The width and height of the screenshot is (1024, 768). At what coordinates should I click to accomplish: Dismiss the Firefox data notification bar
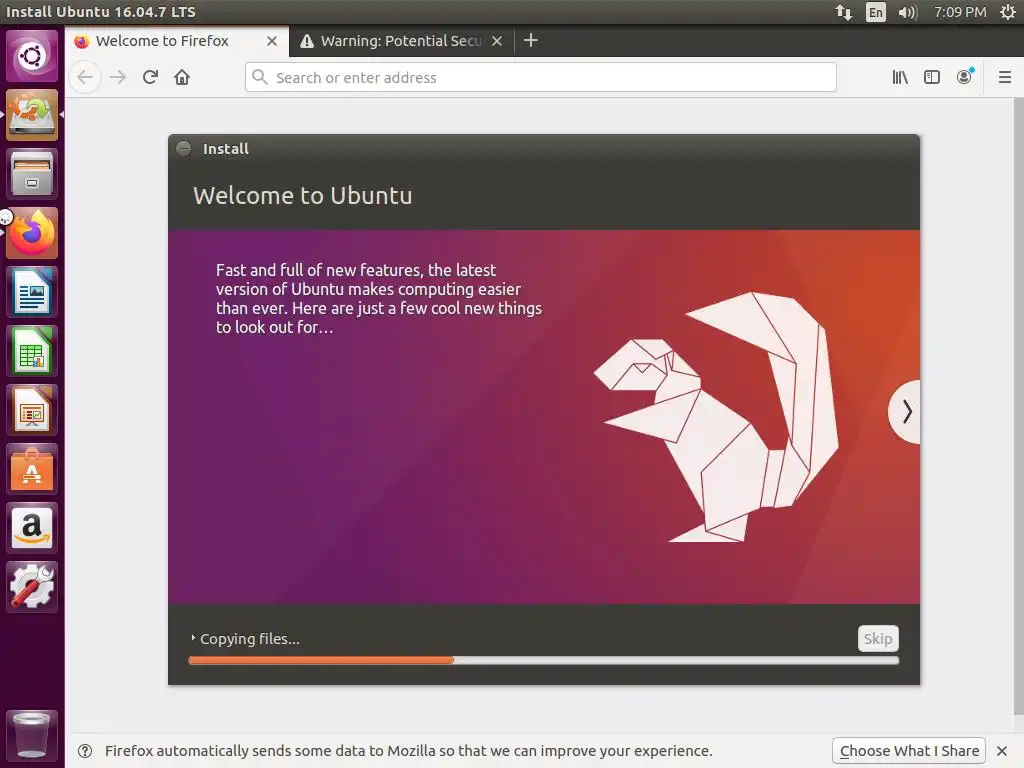click(x=1002, y=751)
